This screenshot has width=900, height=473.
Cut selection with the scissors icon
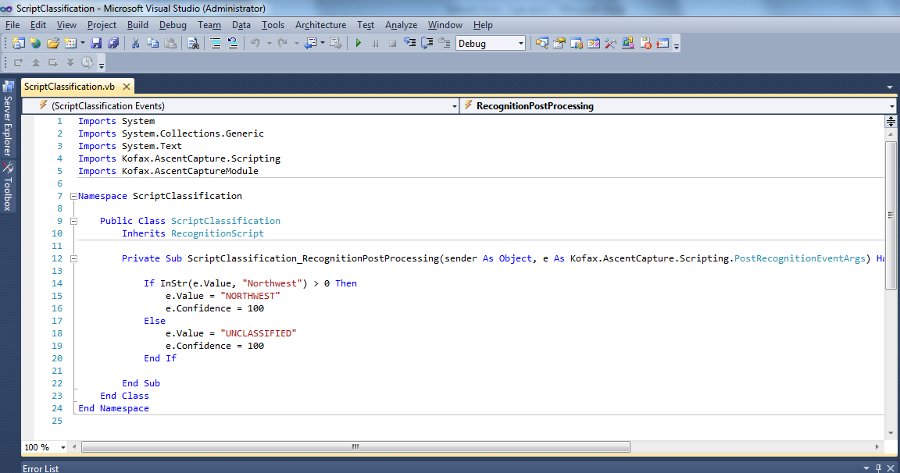click(x=135, y=44)
